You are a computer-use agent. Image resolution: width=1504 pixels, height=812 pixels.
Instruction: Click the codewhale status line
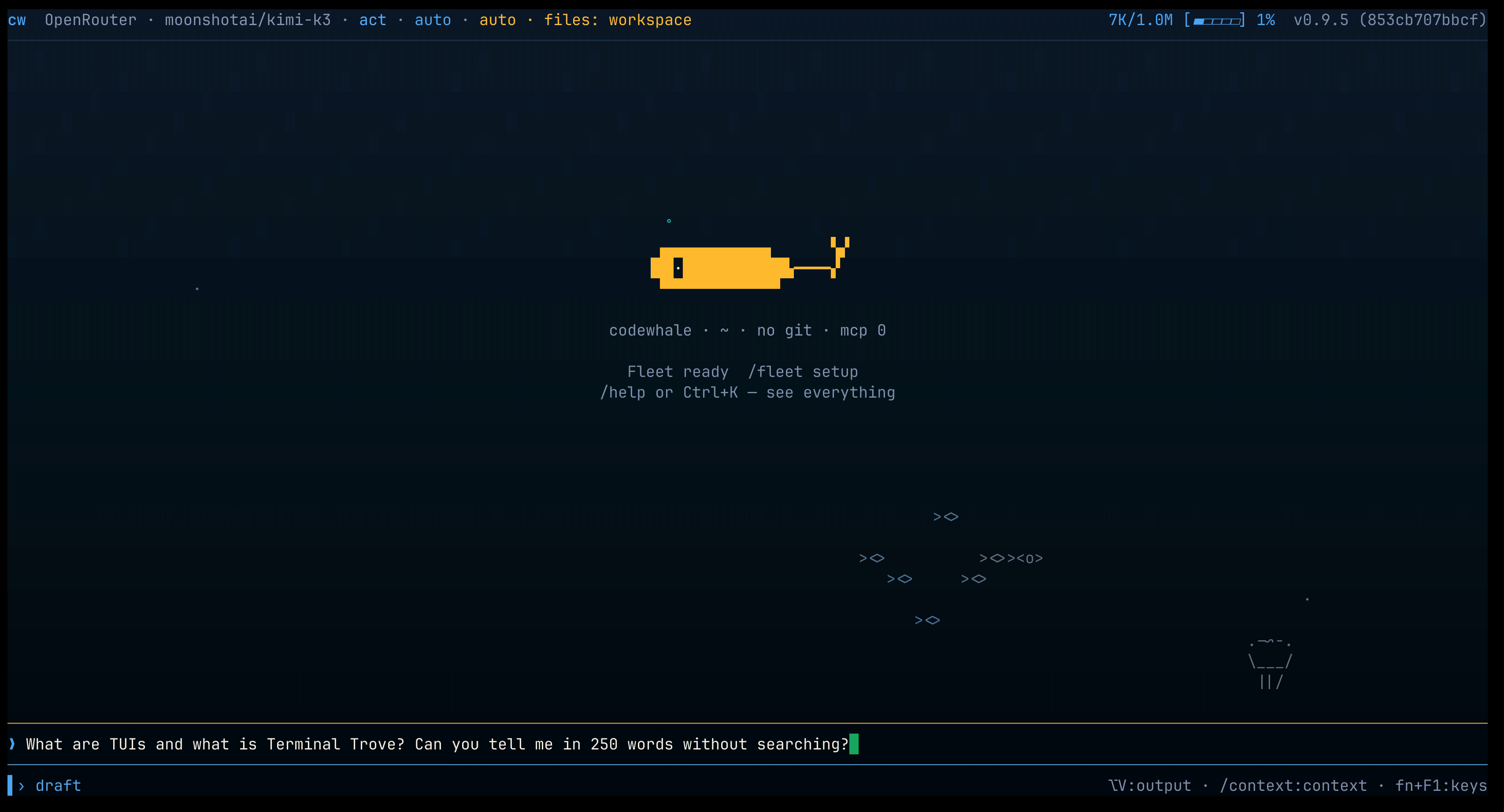(747, 331)
